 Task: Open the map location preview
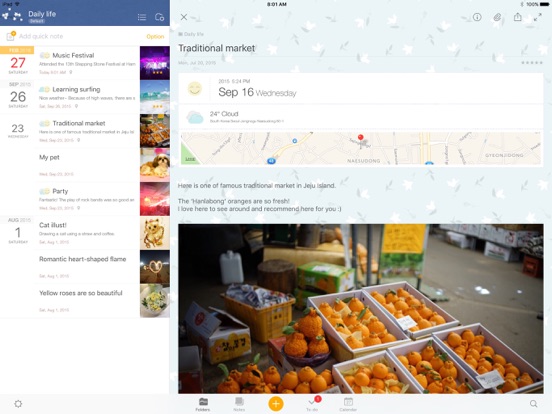point(360,148)
